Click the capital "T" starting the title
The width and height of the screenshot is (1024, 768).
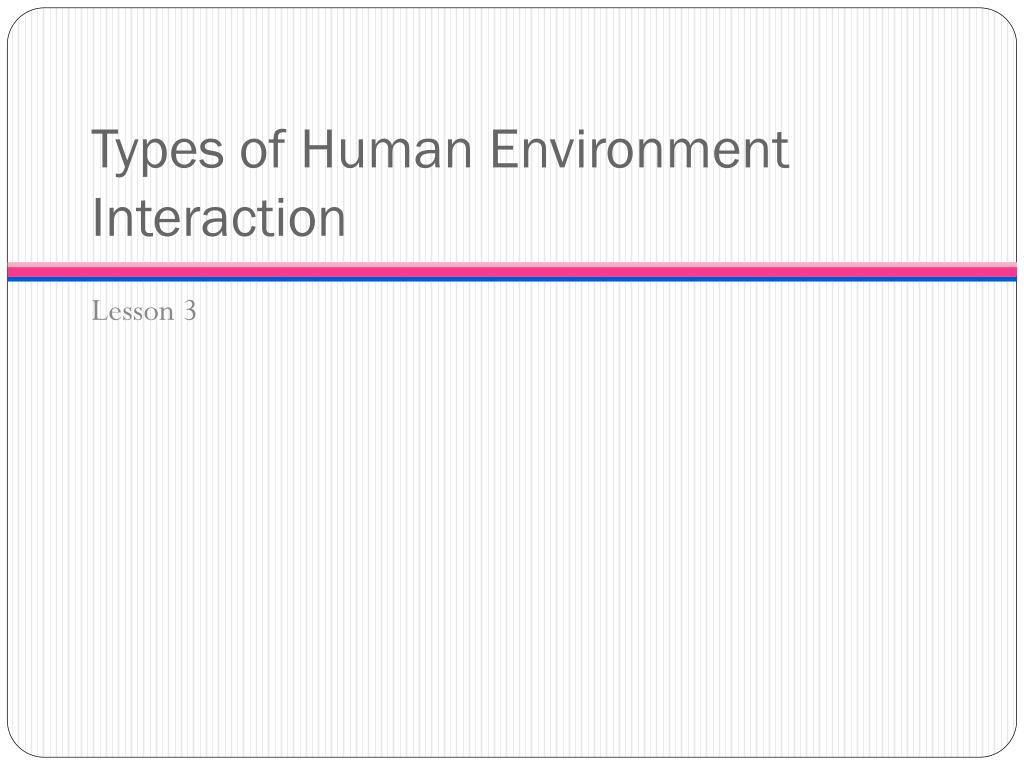pyautogui.click(x=104, y=149)
